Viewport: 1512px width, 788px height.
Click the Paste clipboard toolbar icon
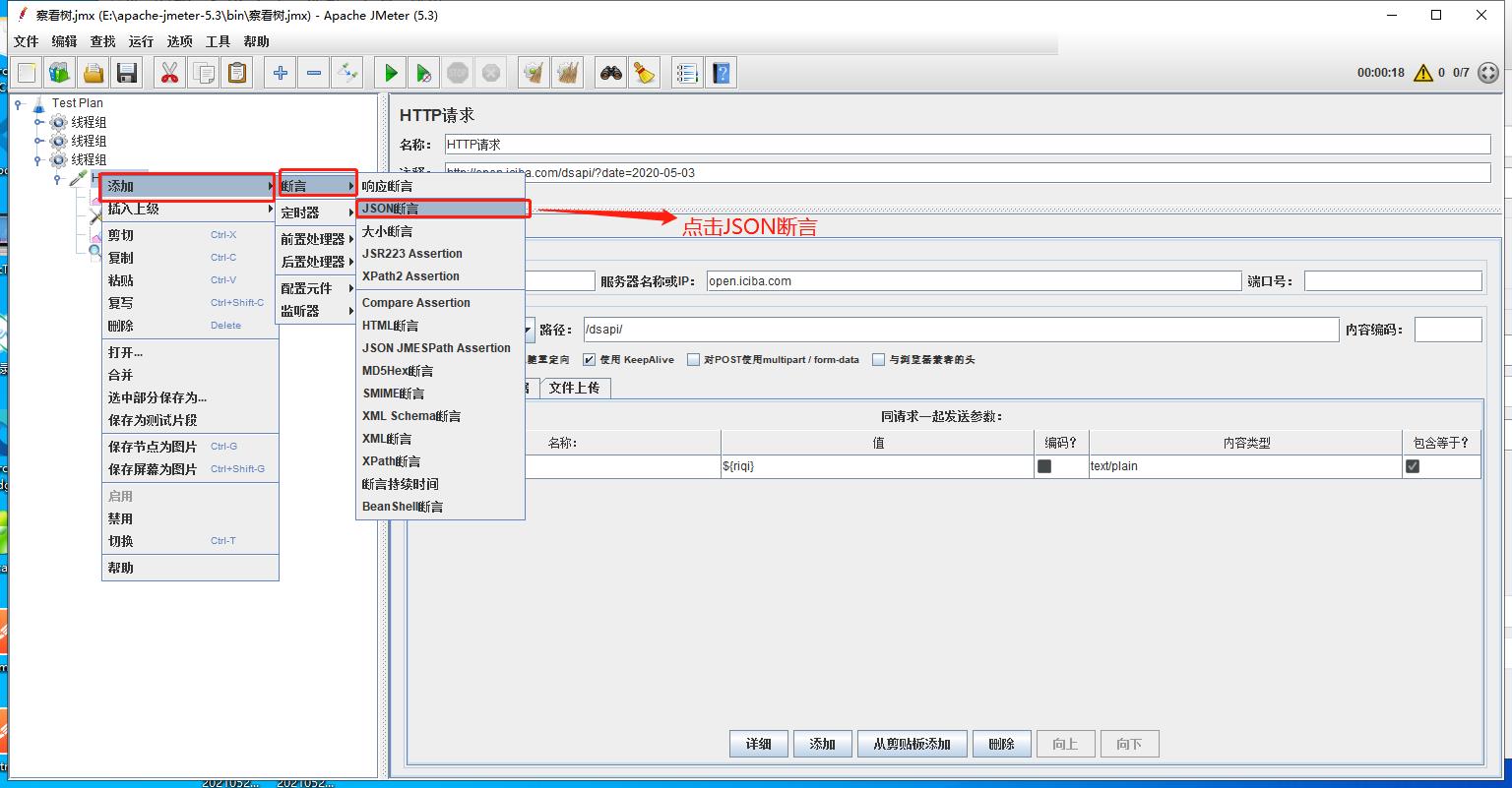click(x=236, y=73)
